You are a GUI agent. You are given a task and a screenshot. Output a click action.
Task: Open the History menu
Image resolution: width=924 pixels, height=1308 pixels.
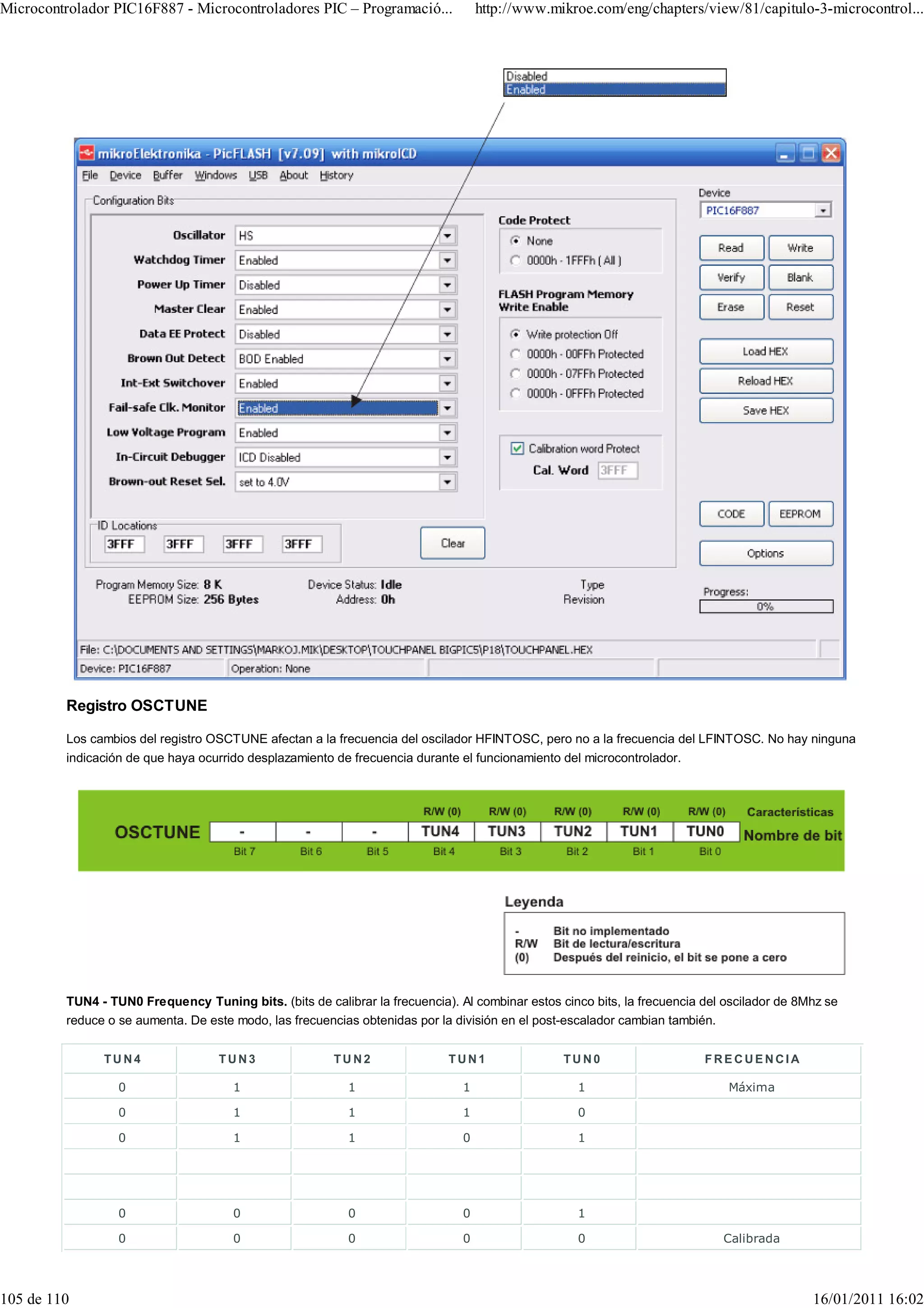[336, 176]
